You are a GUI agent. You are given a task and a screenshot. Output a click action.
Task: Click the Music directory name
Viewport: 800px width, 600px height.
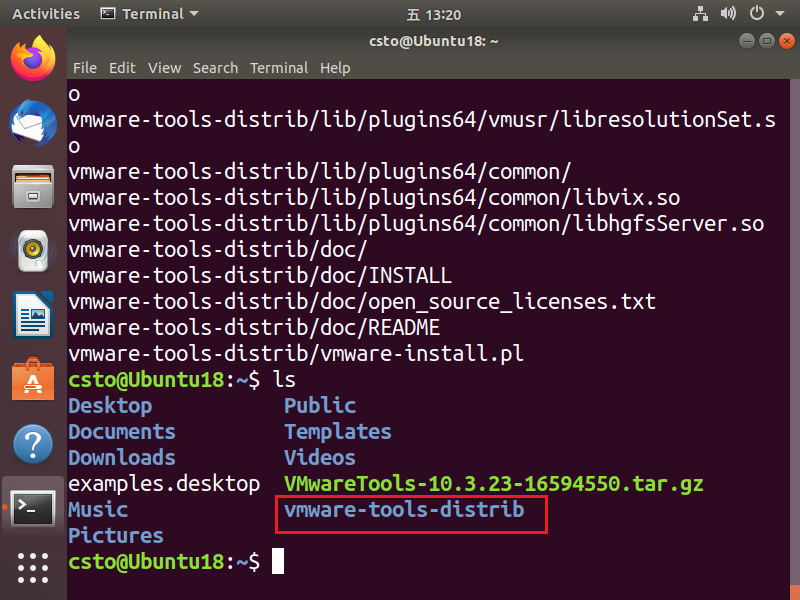click(98, 510)
